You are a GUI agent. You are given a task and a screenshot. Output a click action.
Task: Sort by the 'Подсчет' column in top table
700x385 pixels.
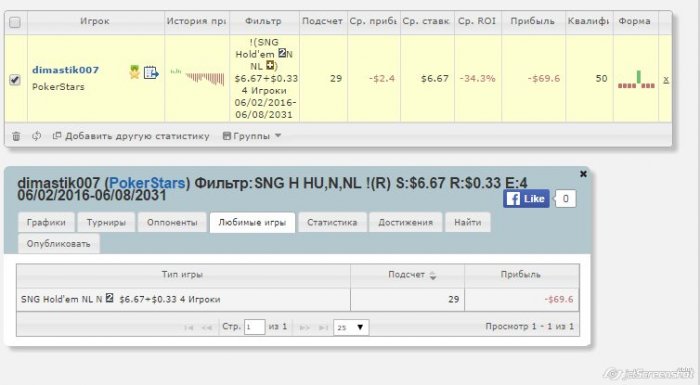(x=323, y=21)
